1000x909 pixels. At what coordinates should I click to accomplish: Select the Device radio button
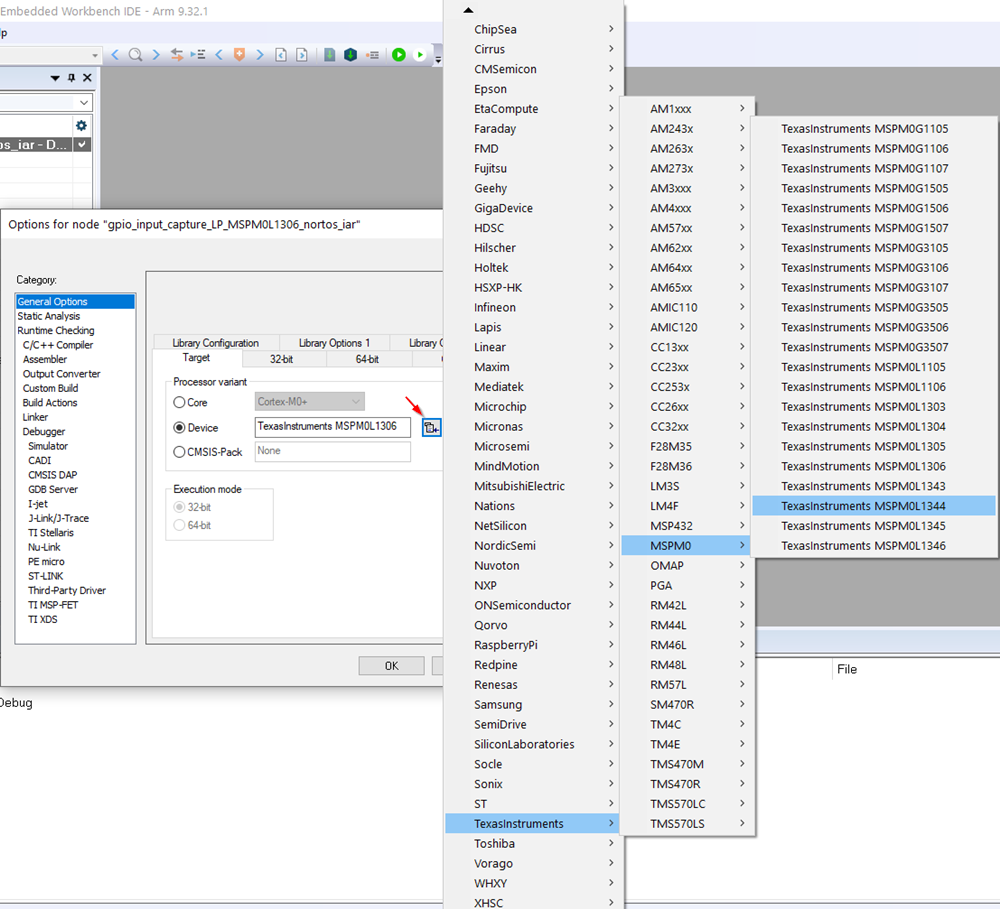tap(180, 428)
